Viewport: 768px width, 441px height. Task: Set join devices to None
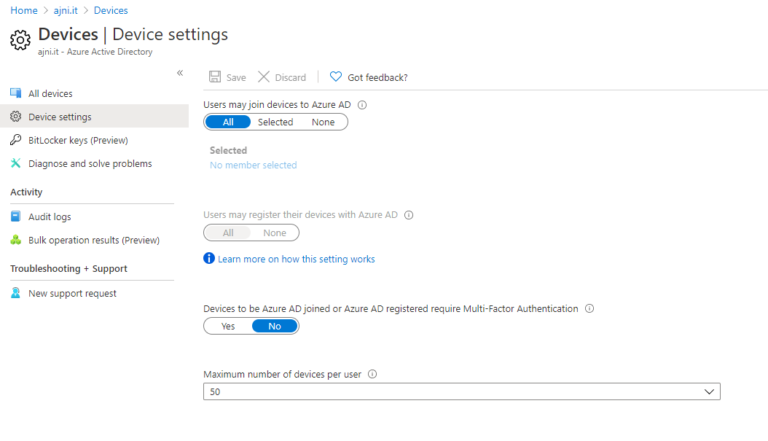pyautogui.click(x=323, y=122)
